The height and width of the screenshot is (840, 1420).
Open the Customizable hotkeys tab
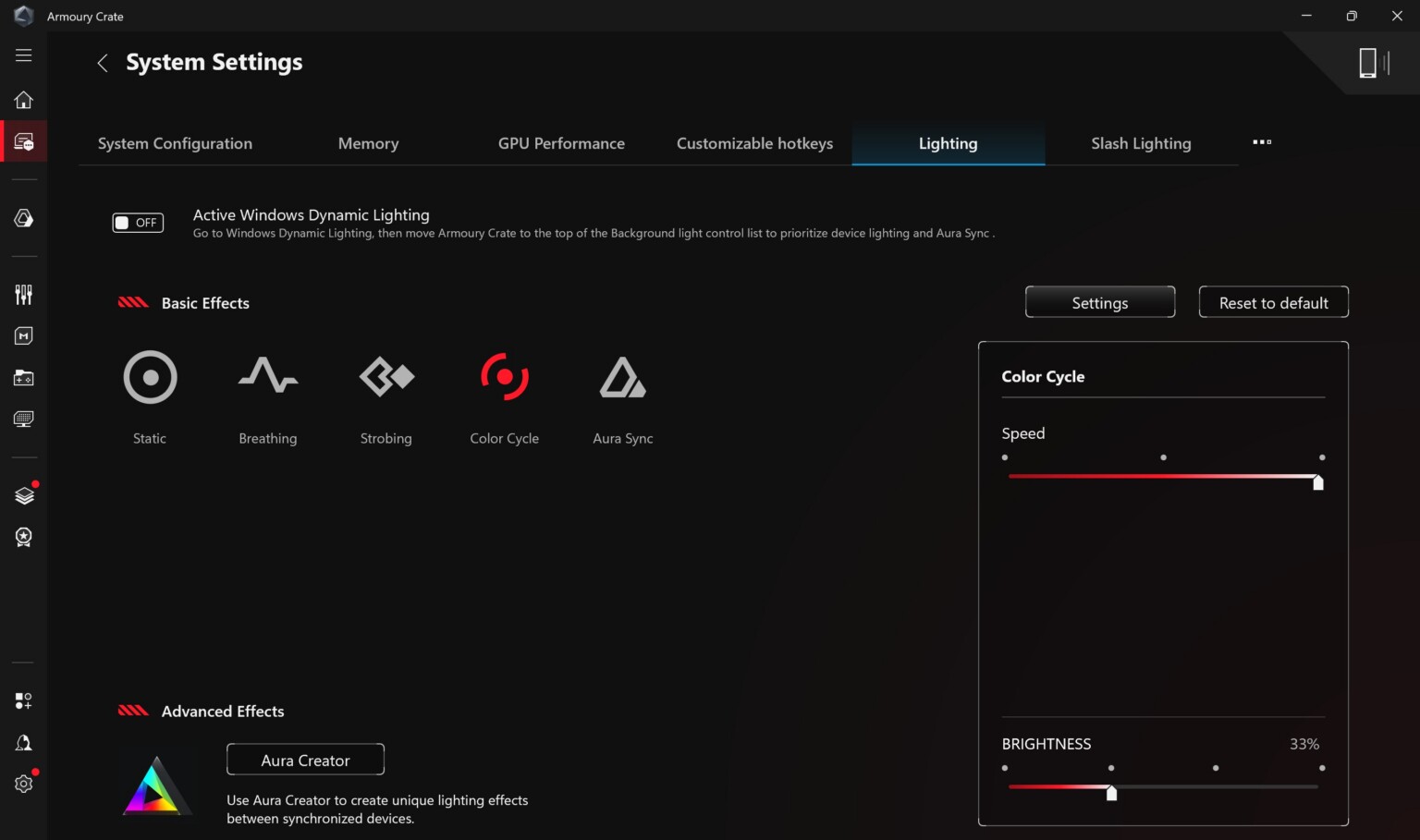click(754, 143)
